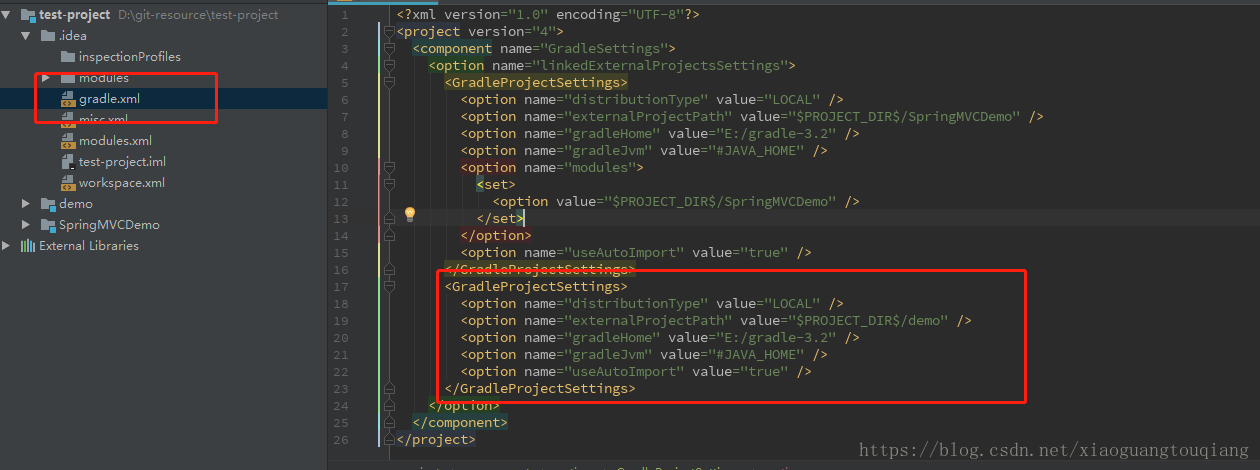
Task: Click the test-project root folder icon
Action: click(27, 15)
